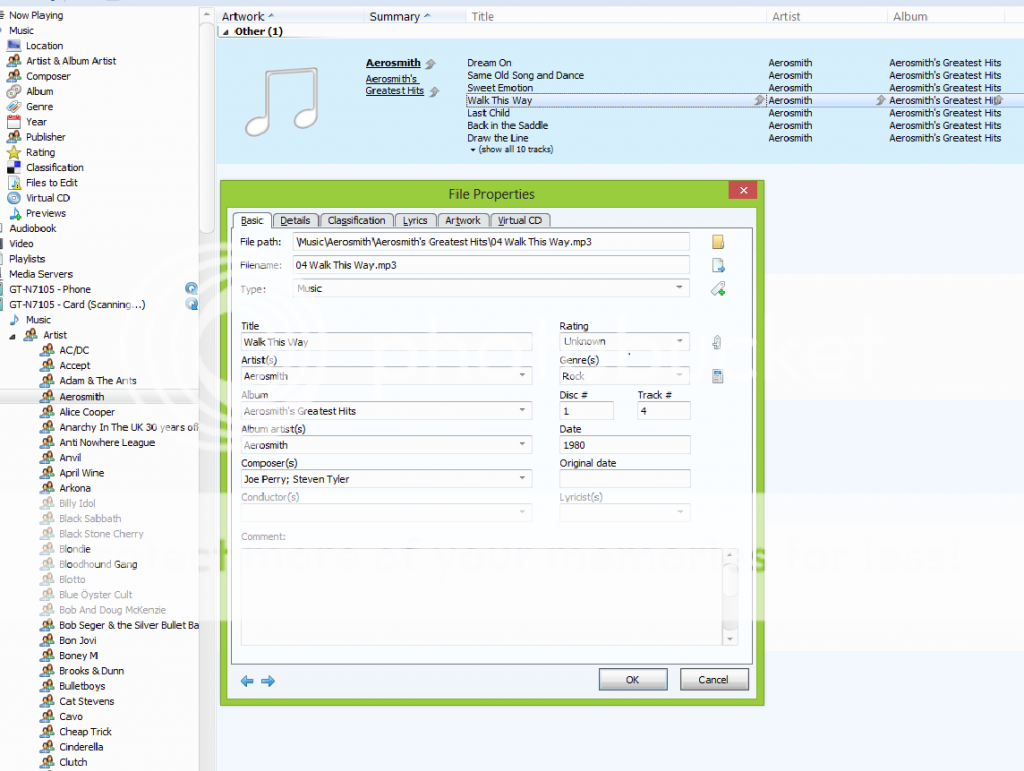The width and height of the screenshot is (1024, 771).
Task: Click the Year calendar icon in the sidebar
Action: pyautogui.click(x=14, y=121)
